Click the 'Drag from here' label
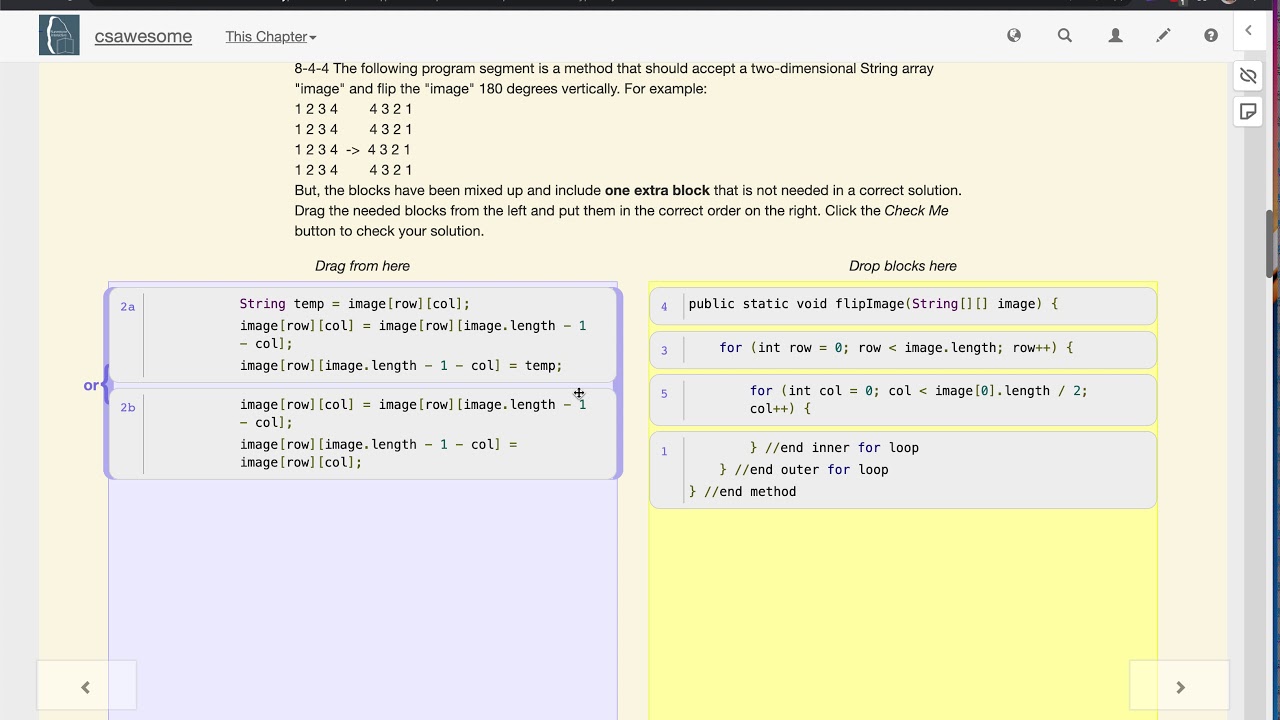The image size is (1280, 720). [362, 266]
